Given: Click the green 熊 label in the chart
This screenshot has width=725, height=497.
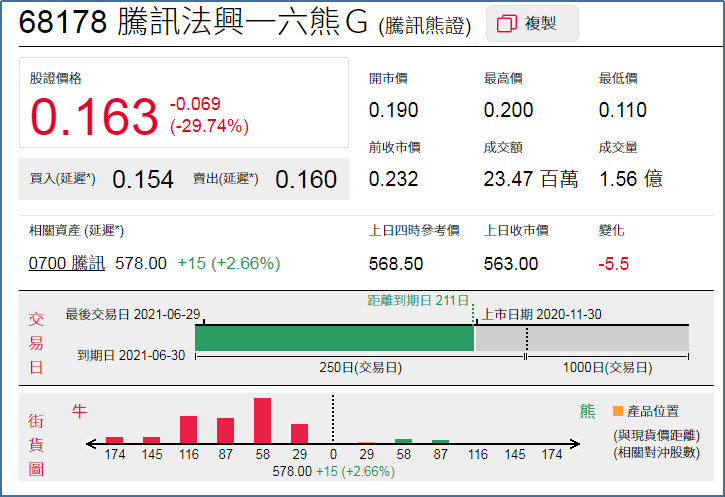Looking at the screenshot, I should (588, 411).
